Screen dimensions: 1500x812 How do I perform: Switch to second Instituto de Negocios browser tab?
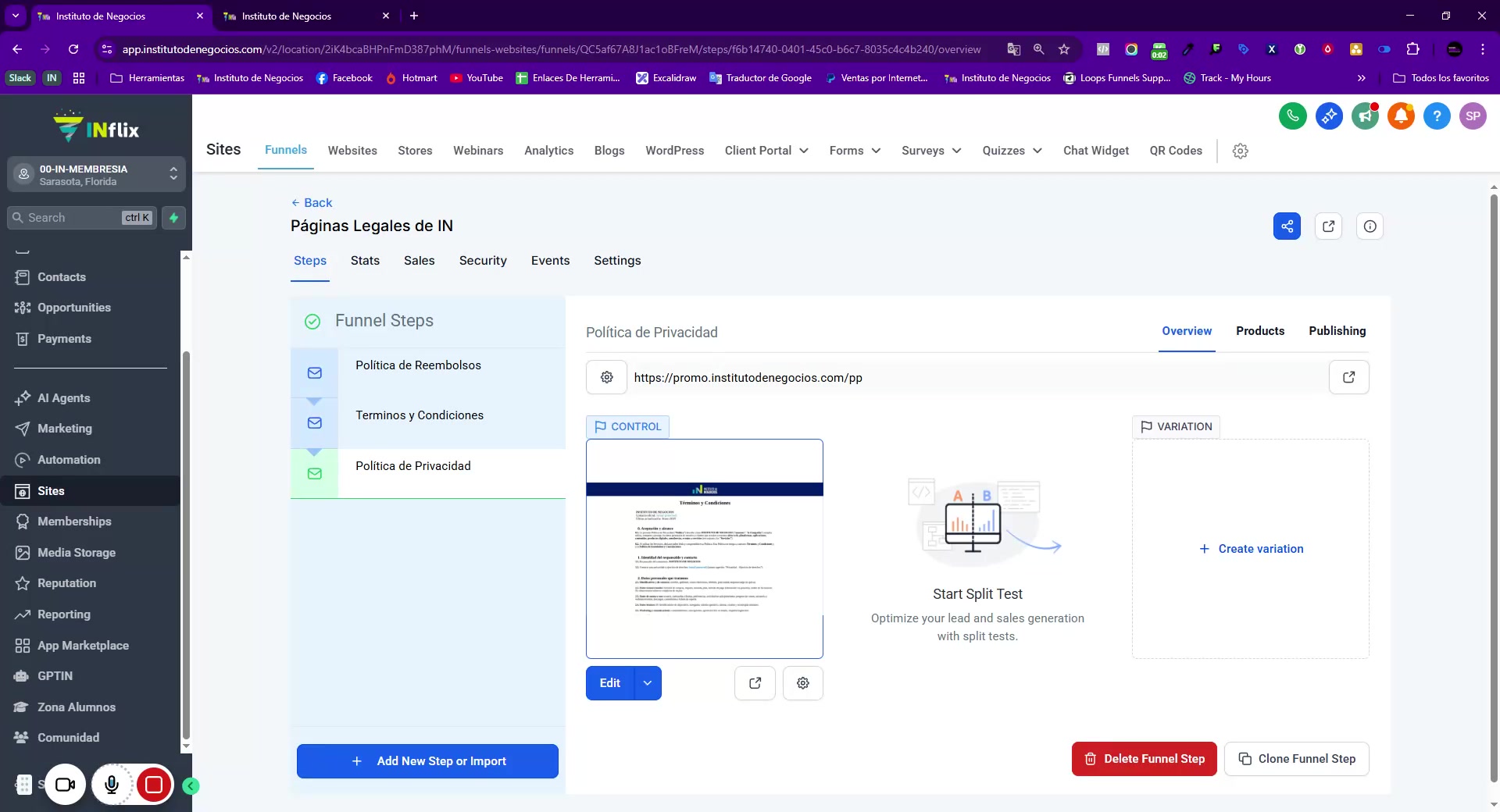306,16
